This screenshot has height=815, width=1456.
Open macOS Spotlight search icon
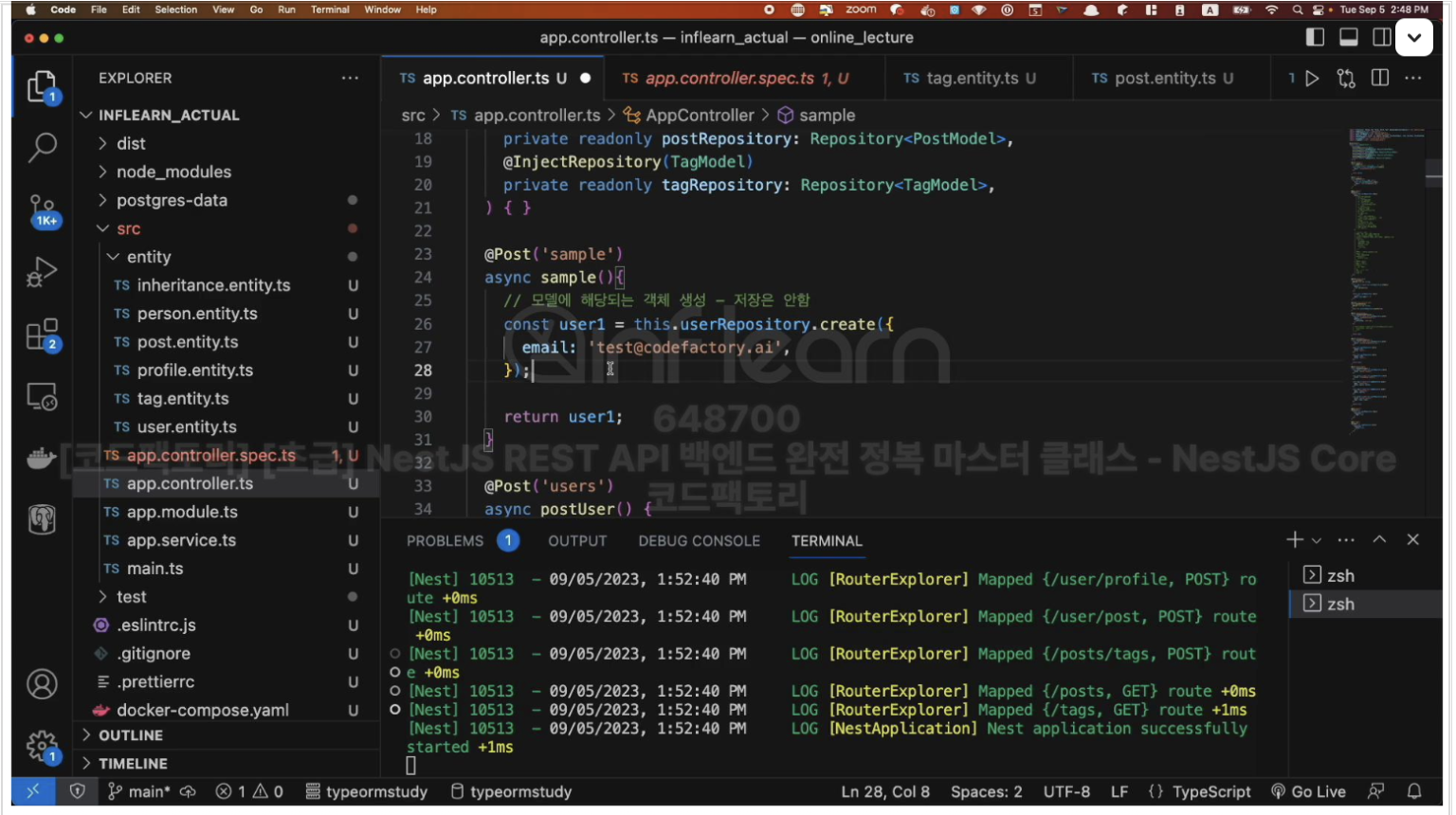point(1297,9)
